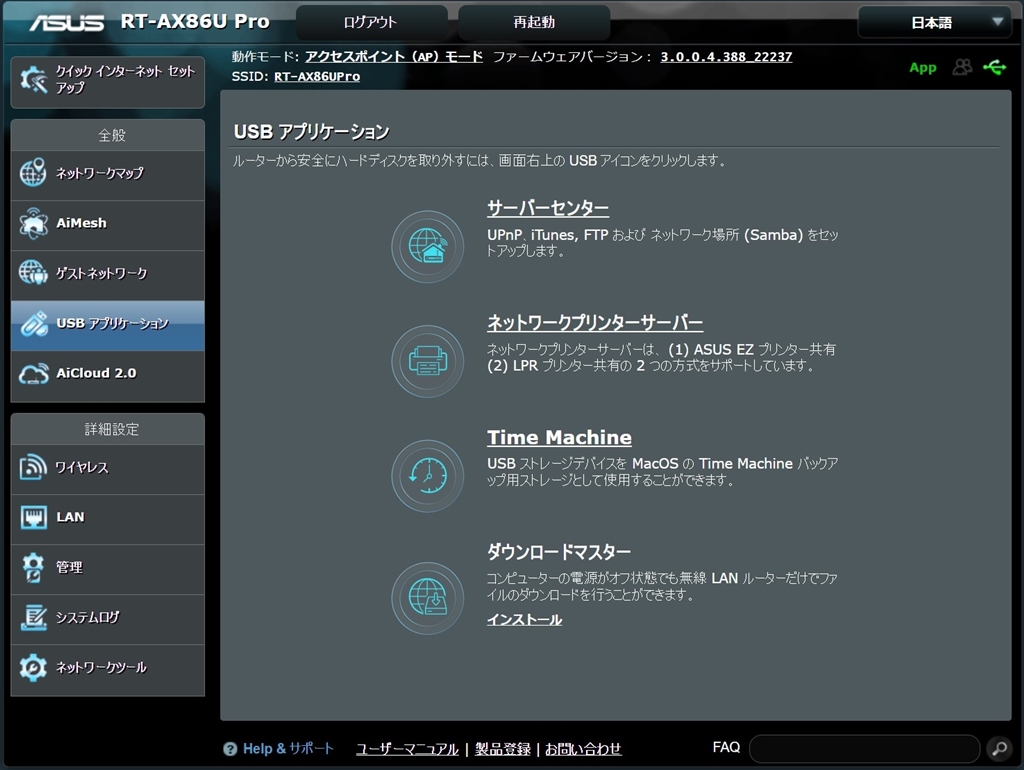Viewport: 1024px width, 770px height.
Task: Click the ネットワークマップ globe icon
Action: [33, 172]
